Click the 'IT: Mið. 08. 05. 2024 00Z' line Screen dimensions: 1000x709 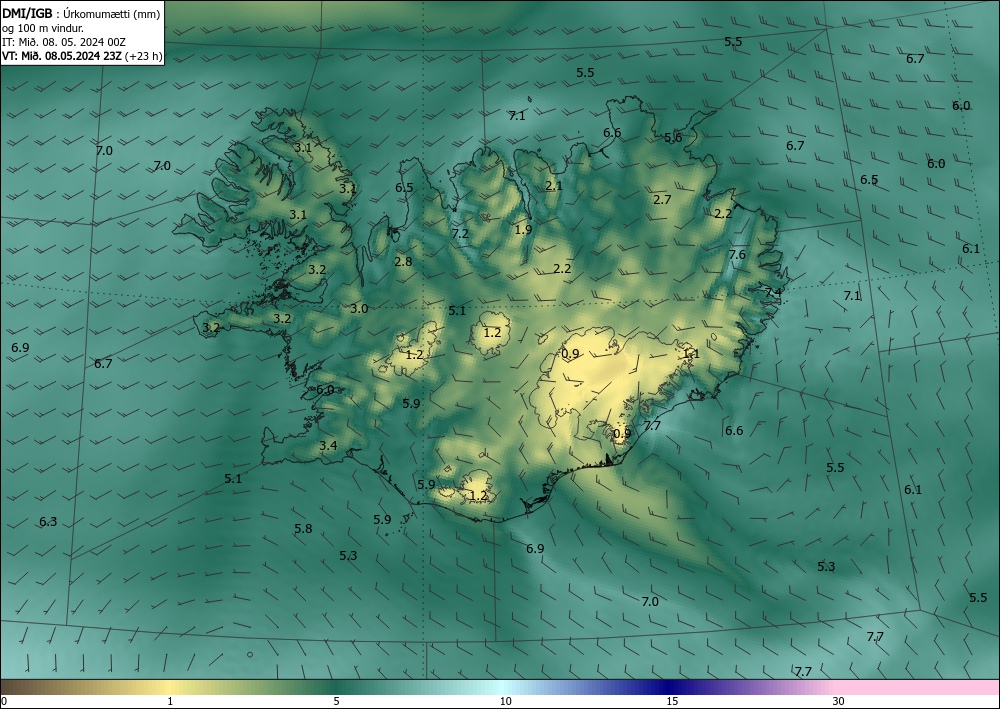point(64,42)
